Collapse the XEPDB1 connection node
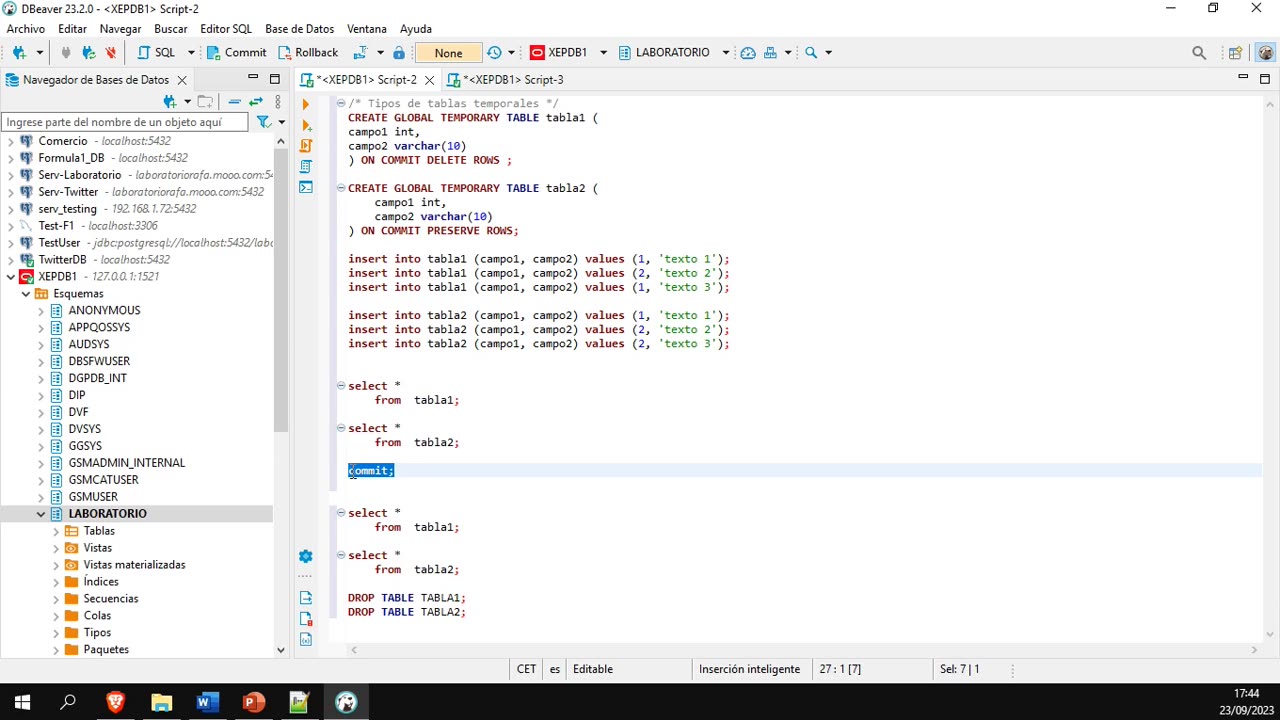 [11, 277]
